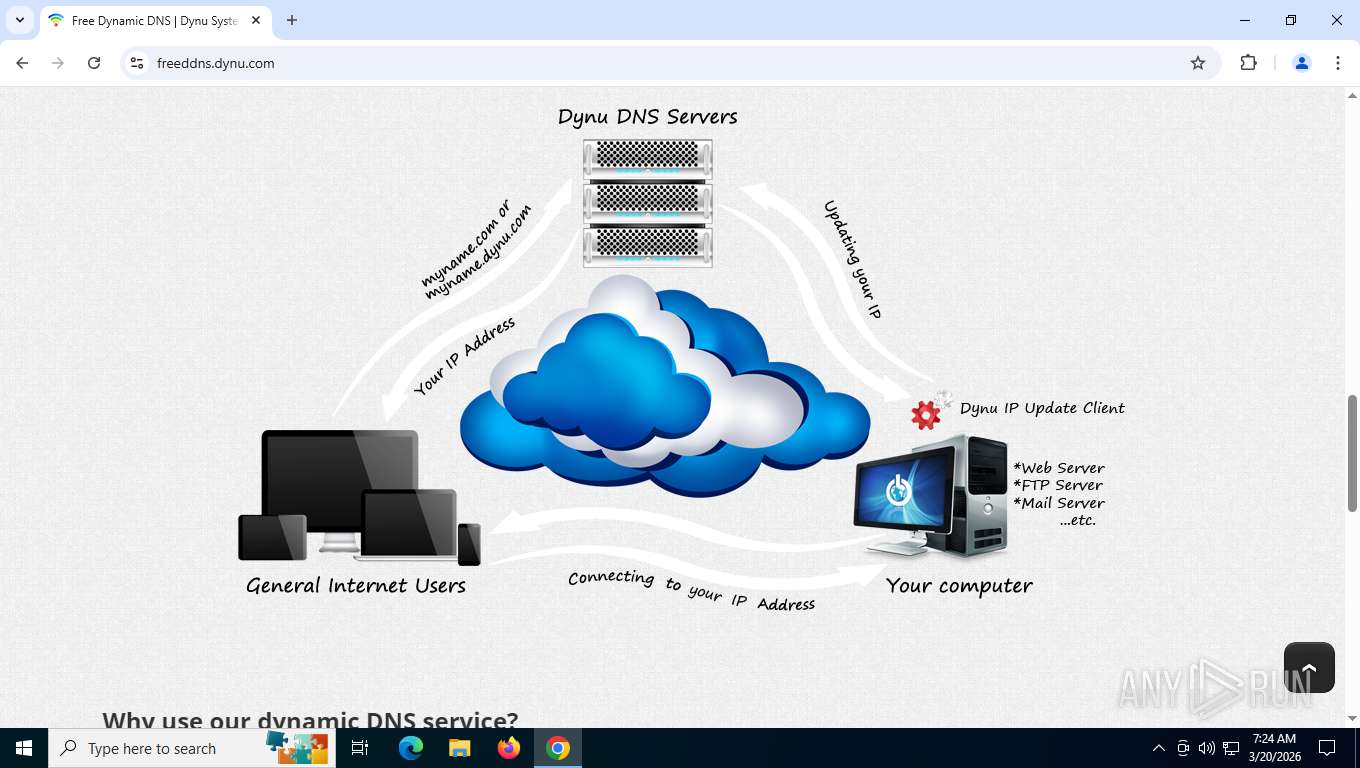This screenshot has height=768, width=1360.
Task: Close the Free Dynamic DNS tab
Action: coord(256,20)
